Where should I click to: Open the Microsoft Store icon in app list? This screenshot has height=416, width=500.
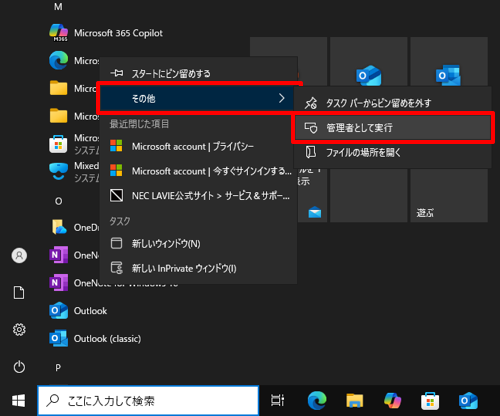[58, 144]
